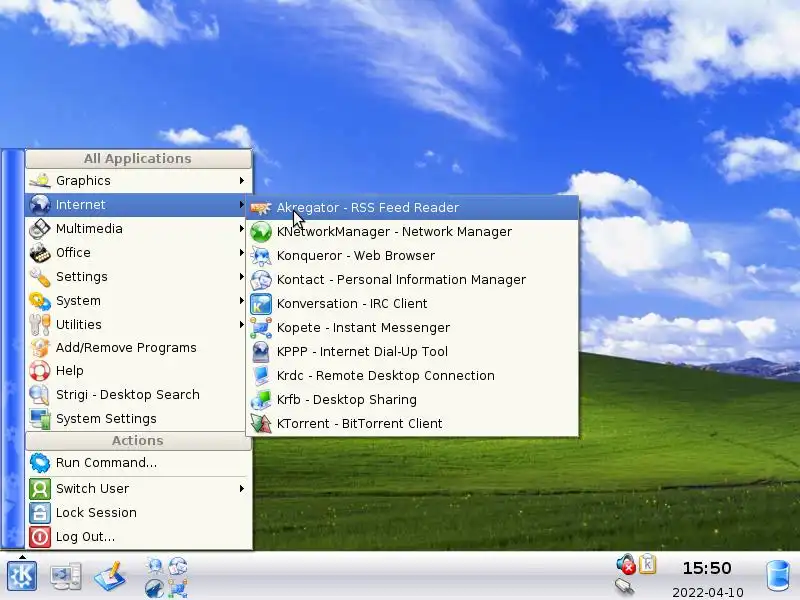This screenshot has width=800, height=600.
Task: Open KPPP Internet Dial-Up Tool
Action: (412, 352)
